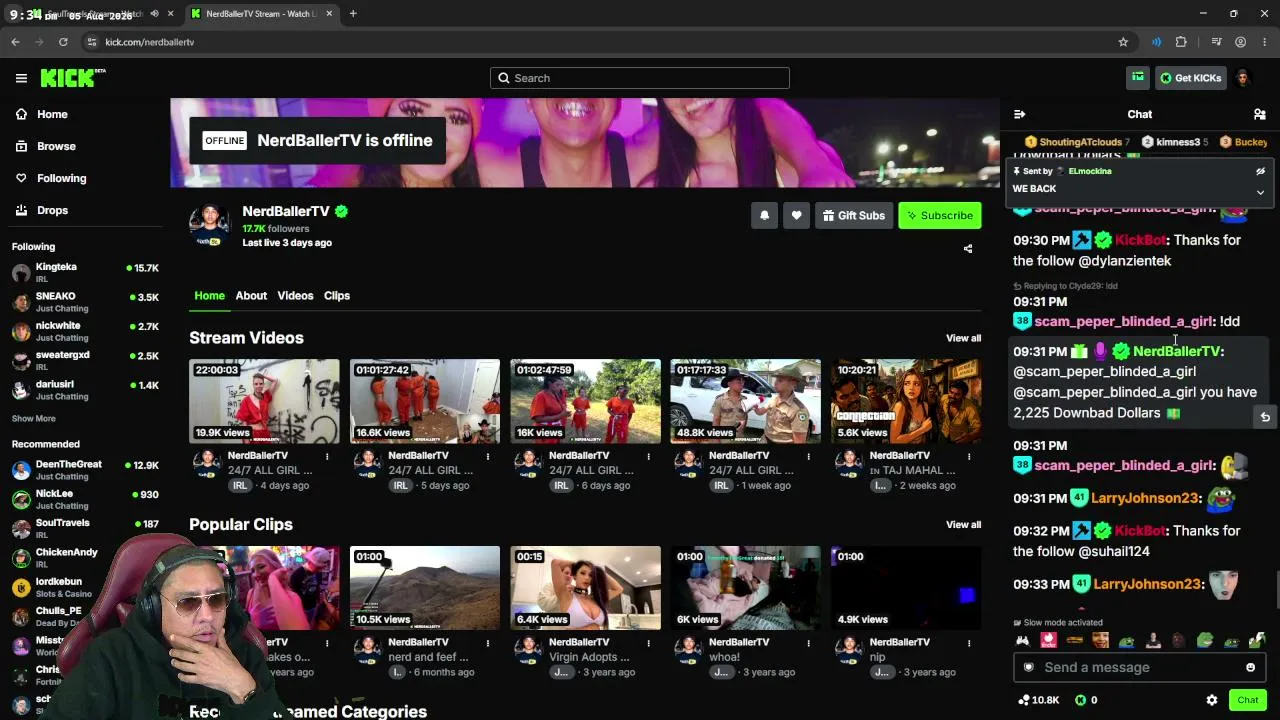This screenshot has width=1280, height=720.
Task: Open options menu for the 6 days ago video
Action: (x=648, y=457)
